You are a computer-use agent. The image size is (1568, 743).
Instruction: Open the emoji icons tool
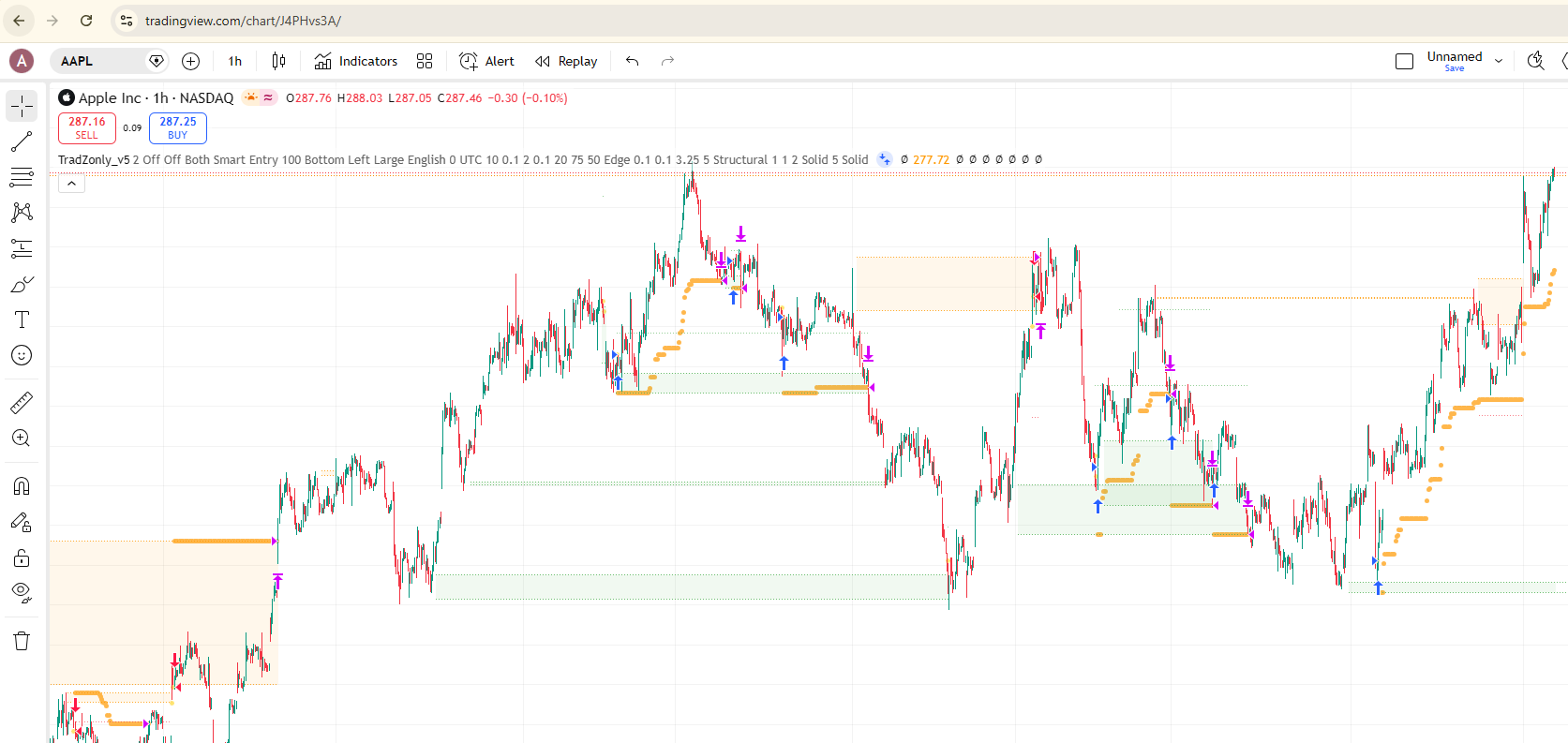click(x=22, y=355)
